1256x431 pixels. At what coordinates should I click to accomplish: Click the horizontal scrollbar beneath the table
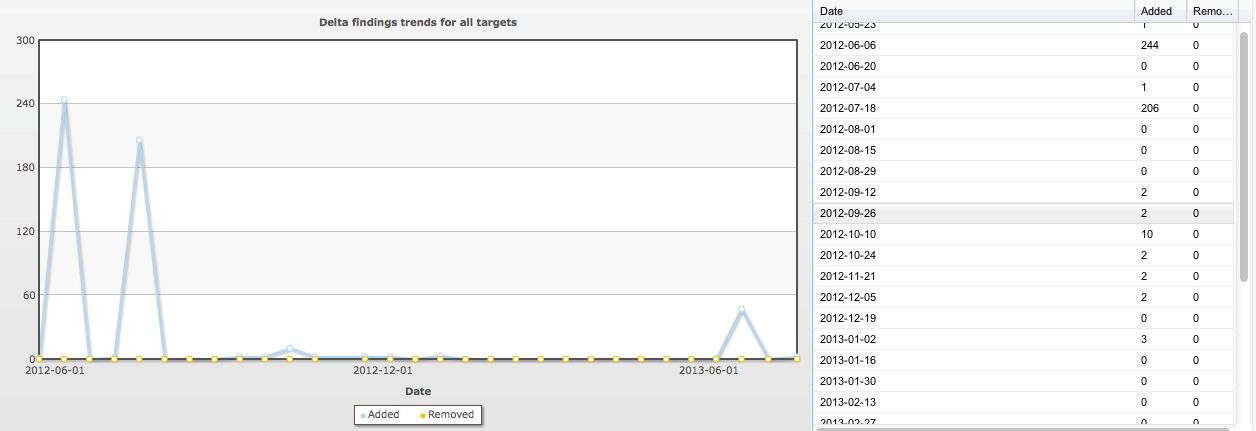1020,428
